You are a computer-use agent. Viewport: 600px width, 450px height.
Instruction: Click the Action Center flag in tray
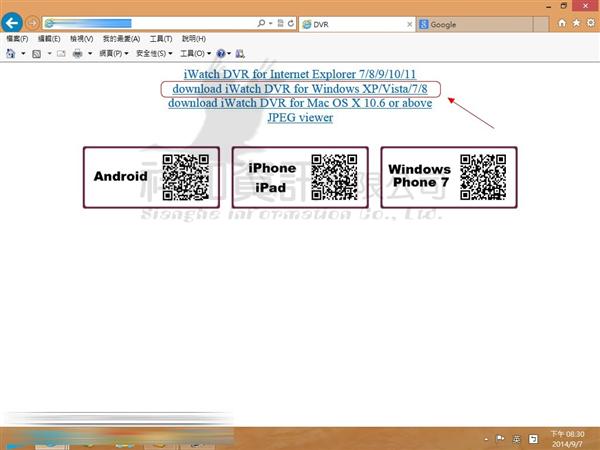point(501,437)
